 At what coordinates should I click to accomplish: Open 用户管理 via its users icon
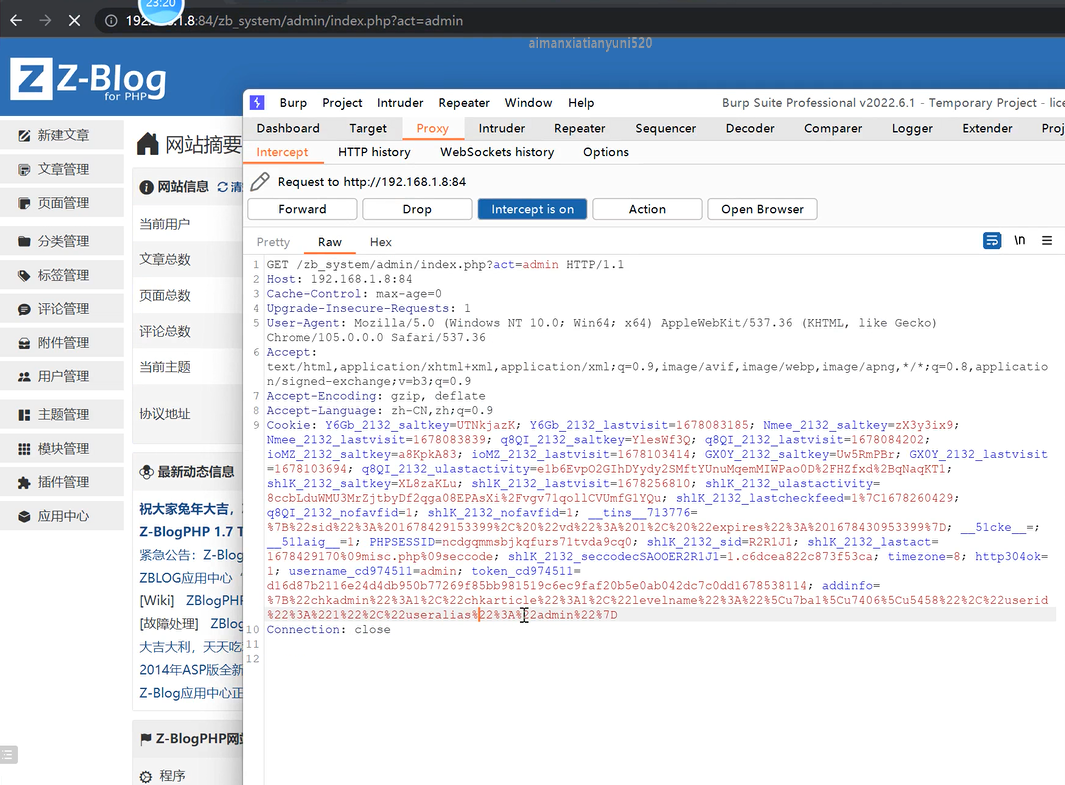point(24,376)
